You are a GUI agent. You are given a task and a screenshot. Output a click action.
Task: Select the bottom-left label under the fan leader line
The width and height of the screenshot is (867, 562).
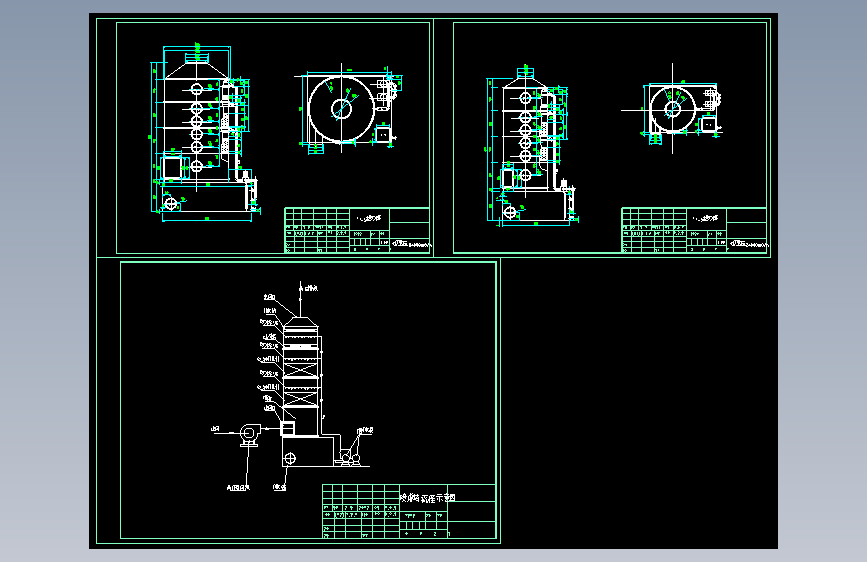click(x=238, y=487)
